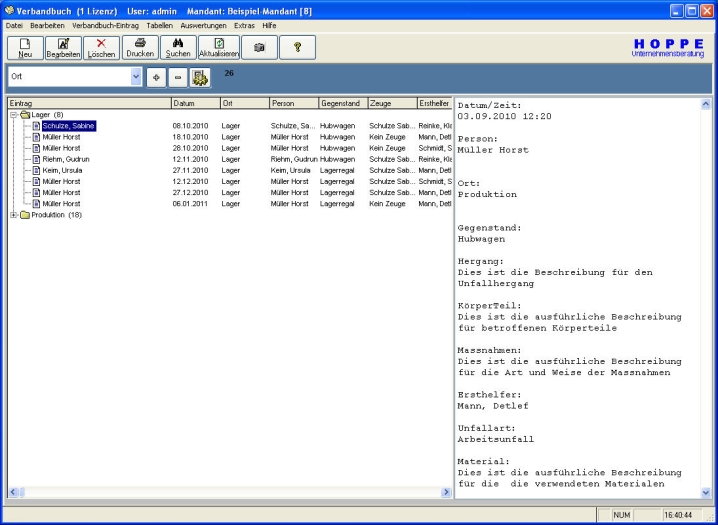
Task: Open search with the Suchen binoculars
Action: pos(178,47)
